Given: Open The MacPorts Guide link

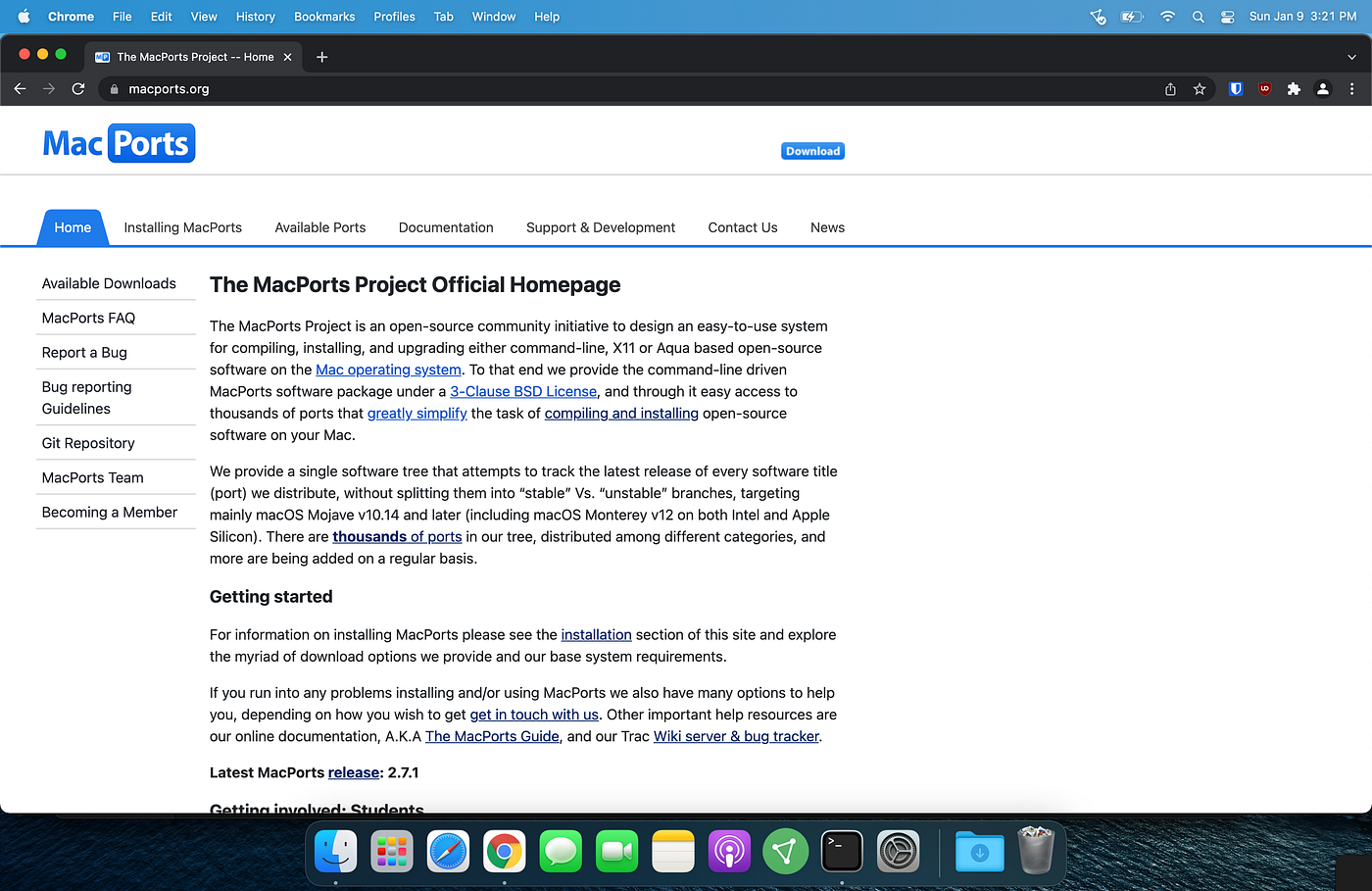Looking at the screenshot, I should tap(492, 736).
